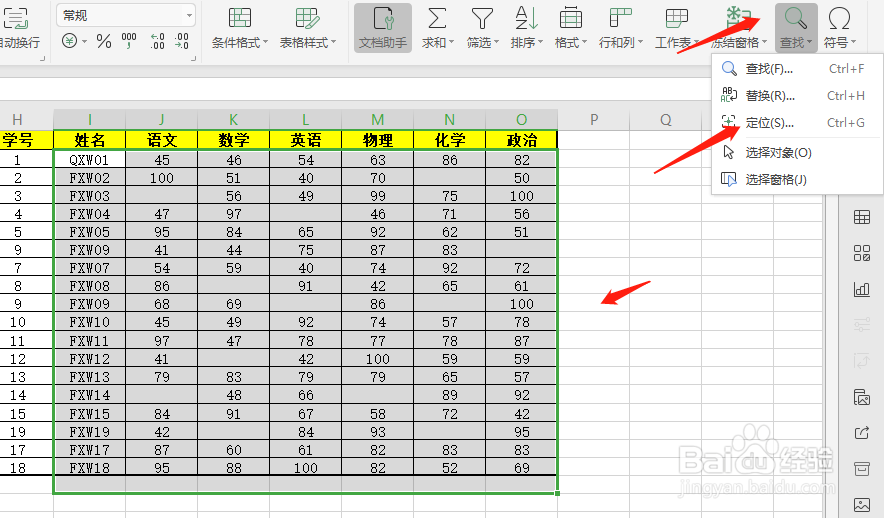The width and height of the screenshot is (884, 518).
Task: Choose 选择窗格(J) from the menu
Action: [797, 180]
